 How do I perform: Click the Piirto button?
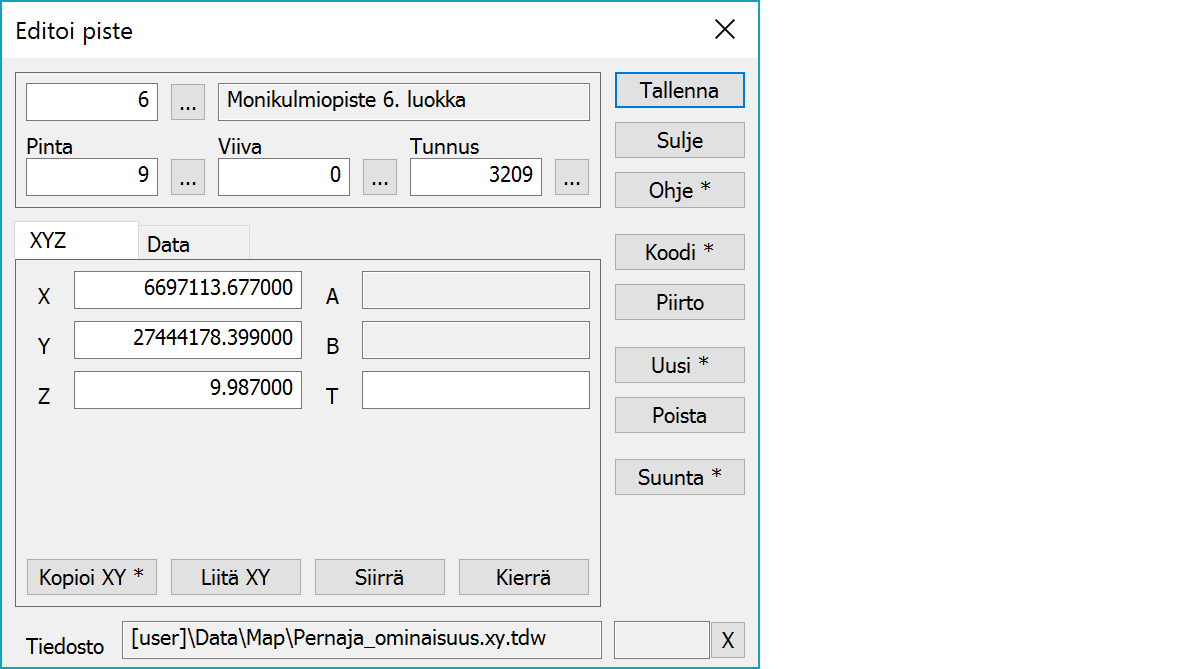tap(679, 303)
